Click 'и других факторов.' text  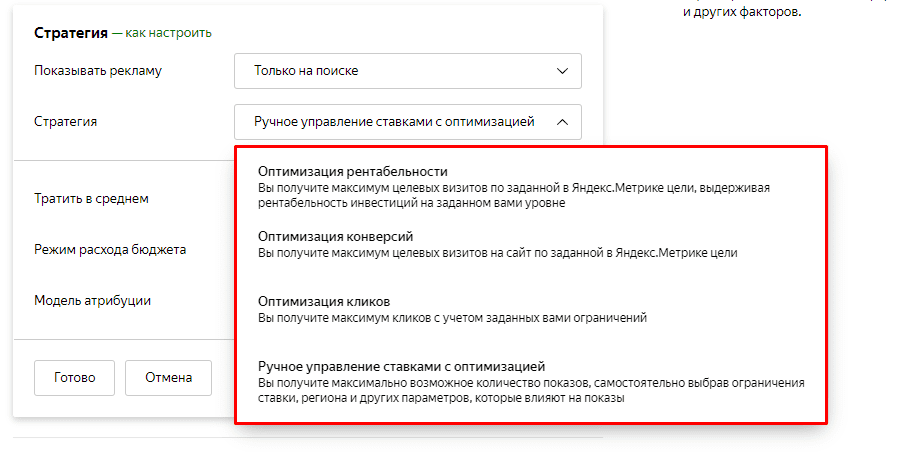pyautogui.click(x=742, y=11)
